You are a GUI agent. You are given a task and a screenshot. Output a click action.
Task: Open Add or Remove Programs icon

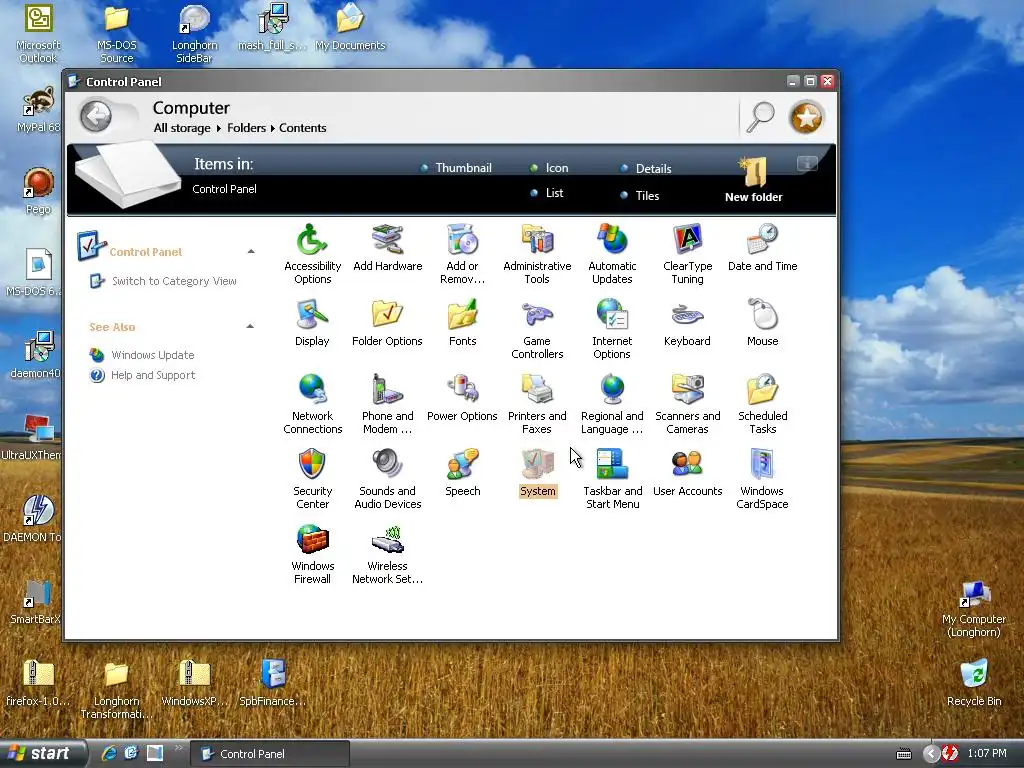tap(462, 254)
